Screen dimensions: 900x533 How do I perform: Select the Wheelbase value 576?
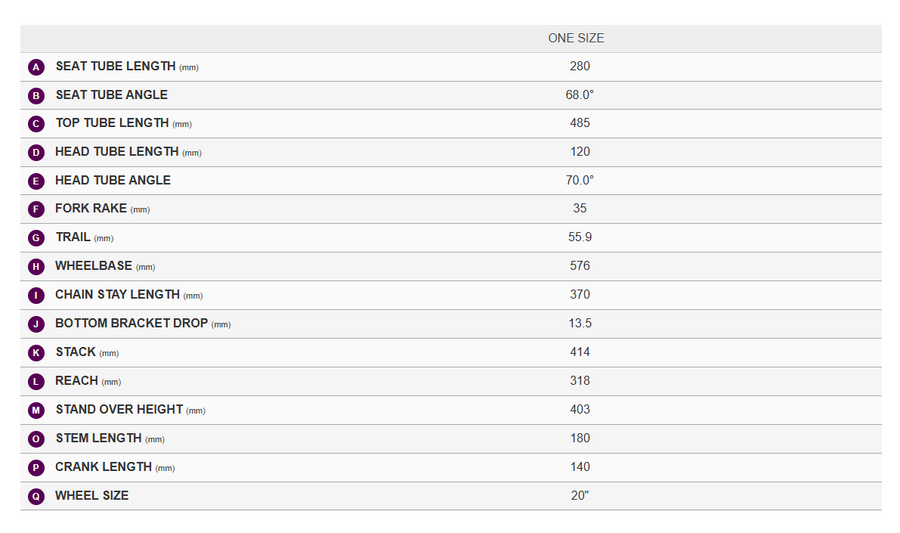580,266
